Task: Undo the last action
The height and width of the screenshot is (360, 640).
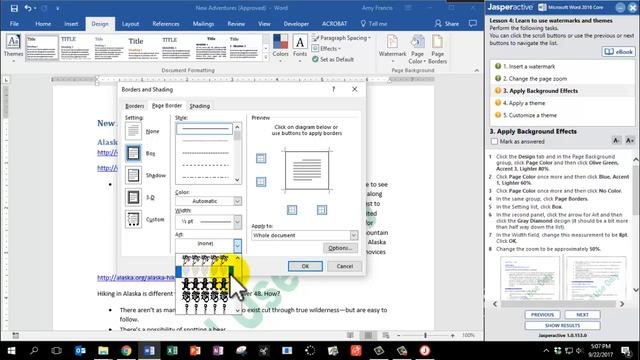Action: click(x=28, y=8)
